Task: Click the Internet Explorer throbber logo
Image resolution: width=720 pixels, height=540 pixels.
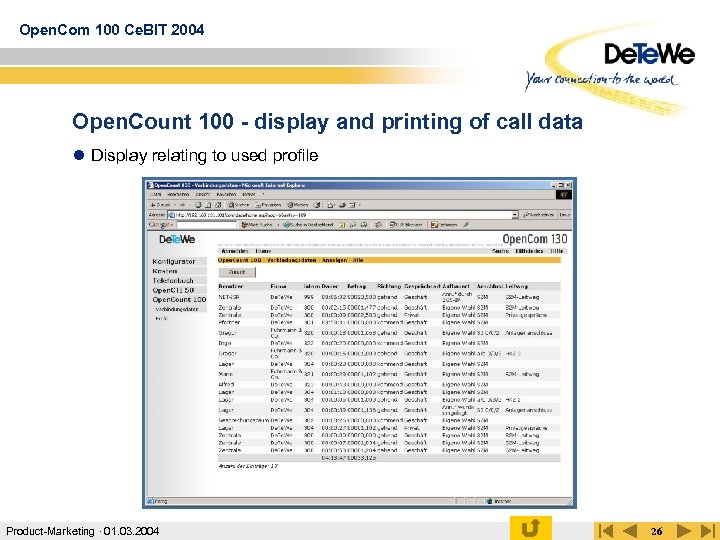Action: click(564, 195)
